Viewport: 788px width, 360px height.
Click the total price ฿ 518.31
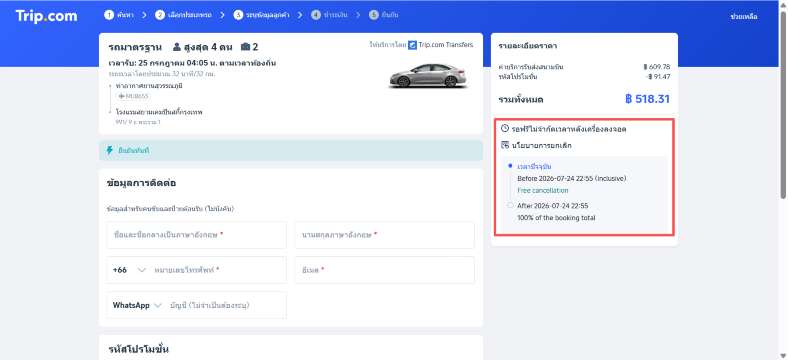point(647,99)
